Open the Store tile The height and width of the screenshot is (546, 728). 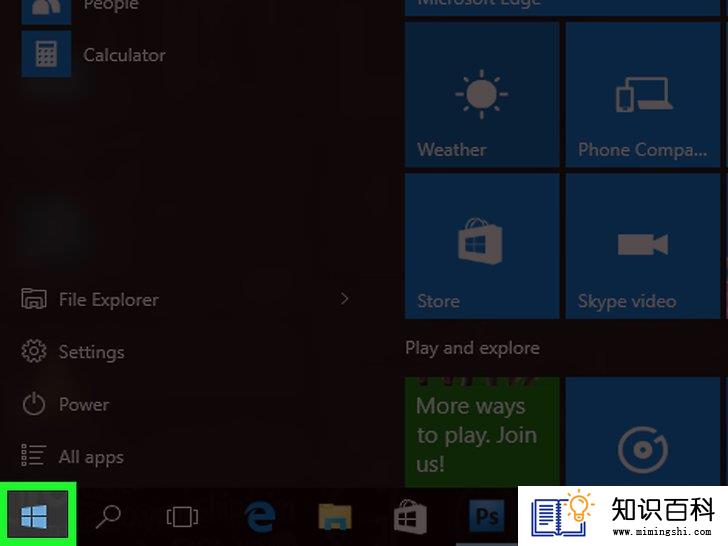482,246
